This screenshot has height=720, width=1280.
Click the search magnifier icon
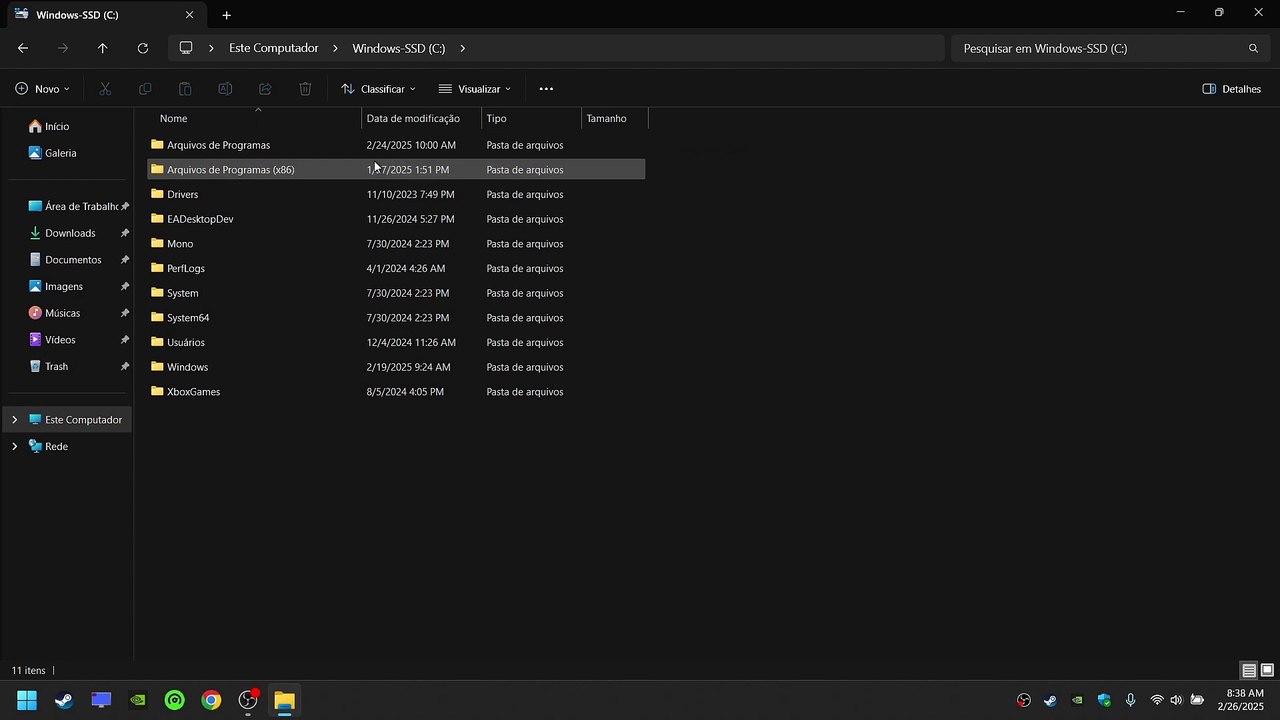point(1253,48)
